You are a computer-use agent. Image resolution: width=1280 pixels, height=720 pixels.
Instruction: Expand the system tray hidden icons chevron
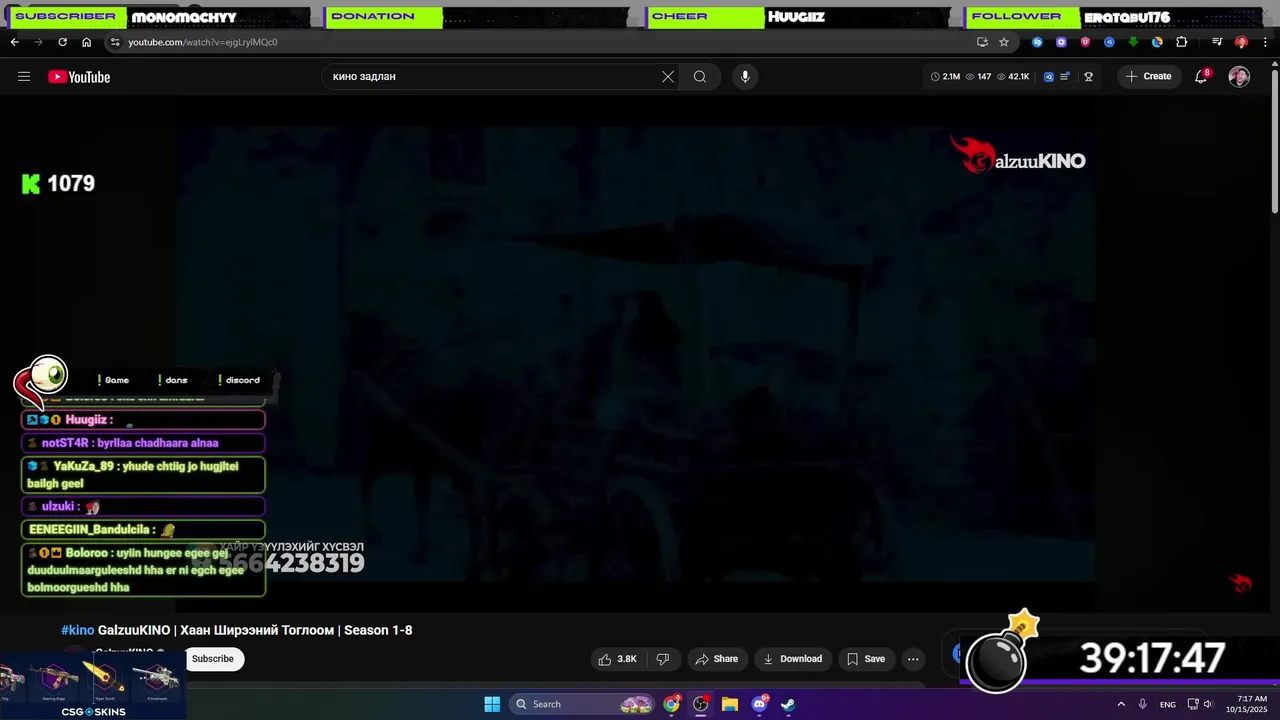pyautogui.click(x=1121, y=704)
